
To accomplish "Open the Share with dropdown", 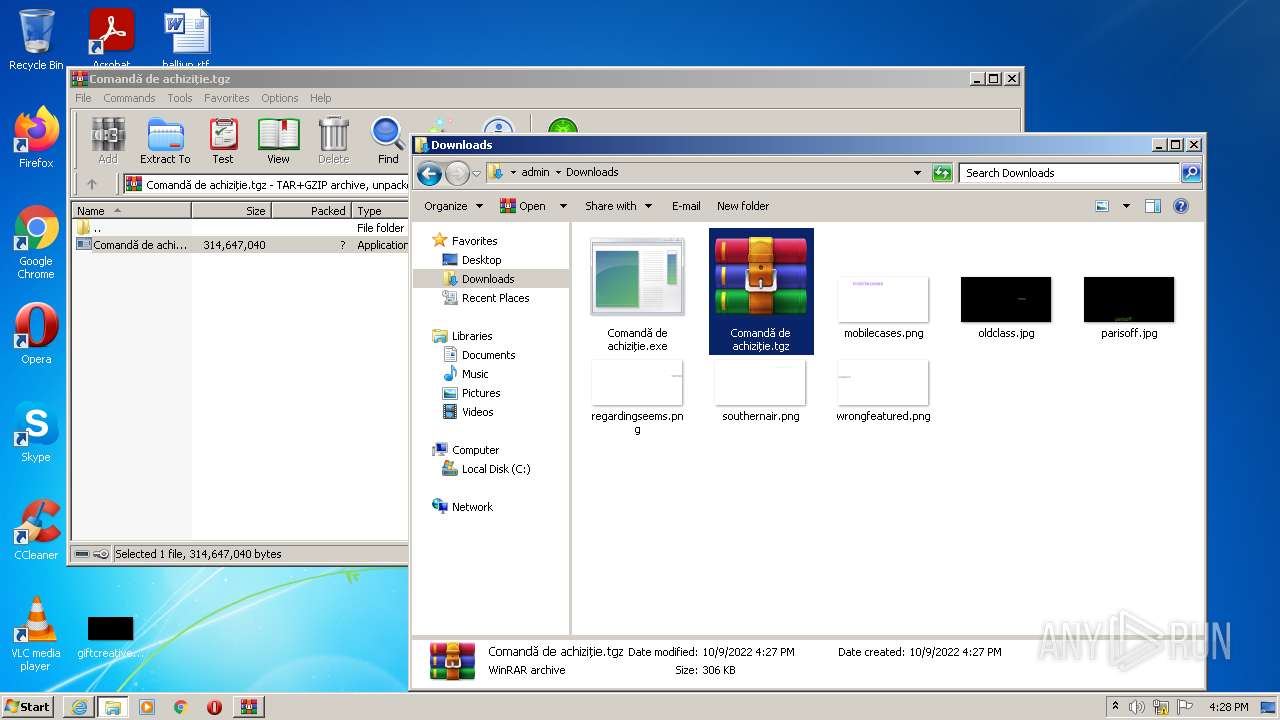I will coord(618,206).
